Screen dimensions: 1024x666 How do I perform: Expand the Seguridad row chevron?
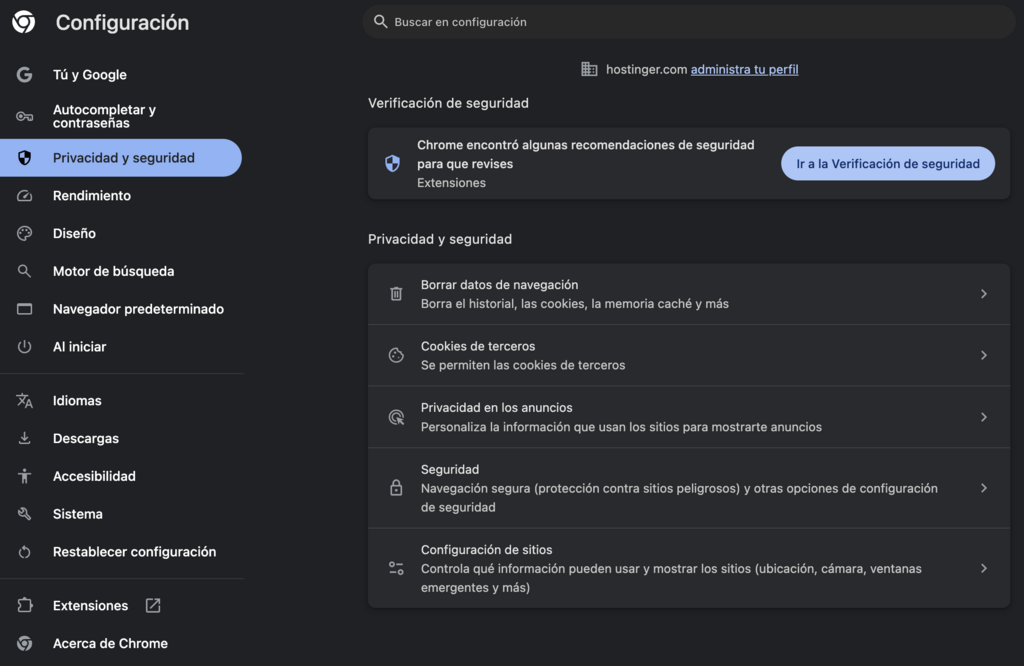[x=984, y=488]
